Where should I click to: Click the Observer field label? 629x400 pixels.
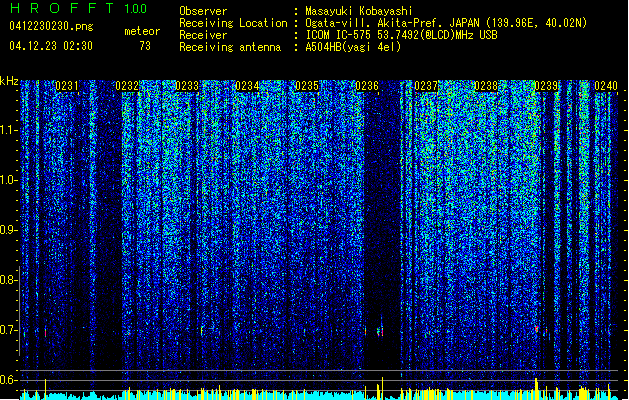[203, 11]
